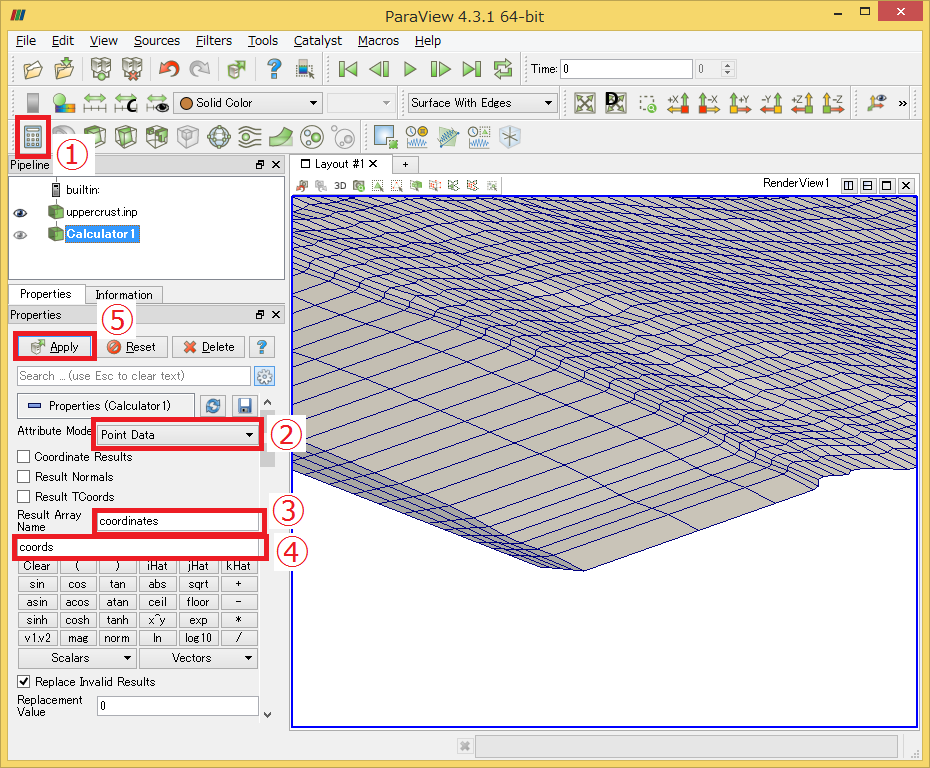Click the Reset camera icon

(585, 103)
